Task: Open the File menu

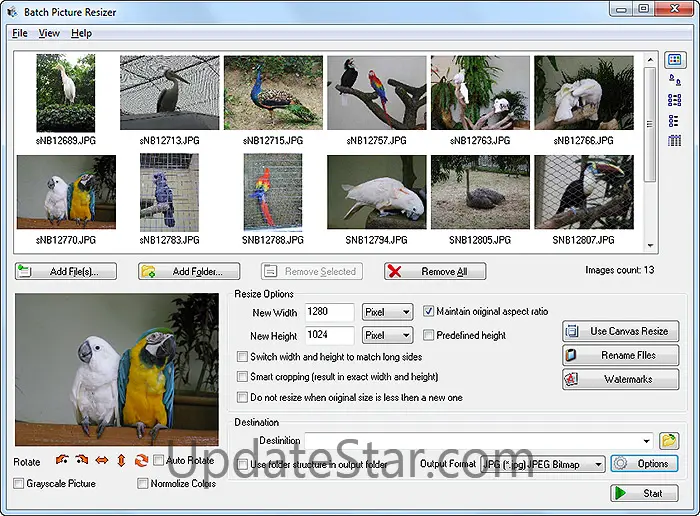Action: tap(20, 33)
